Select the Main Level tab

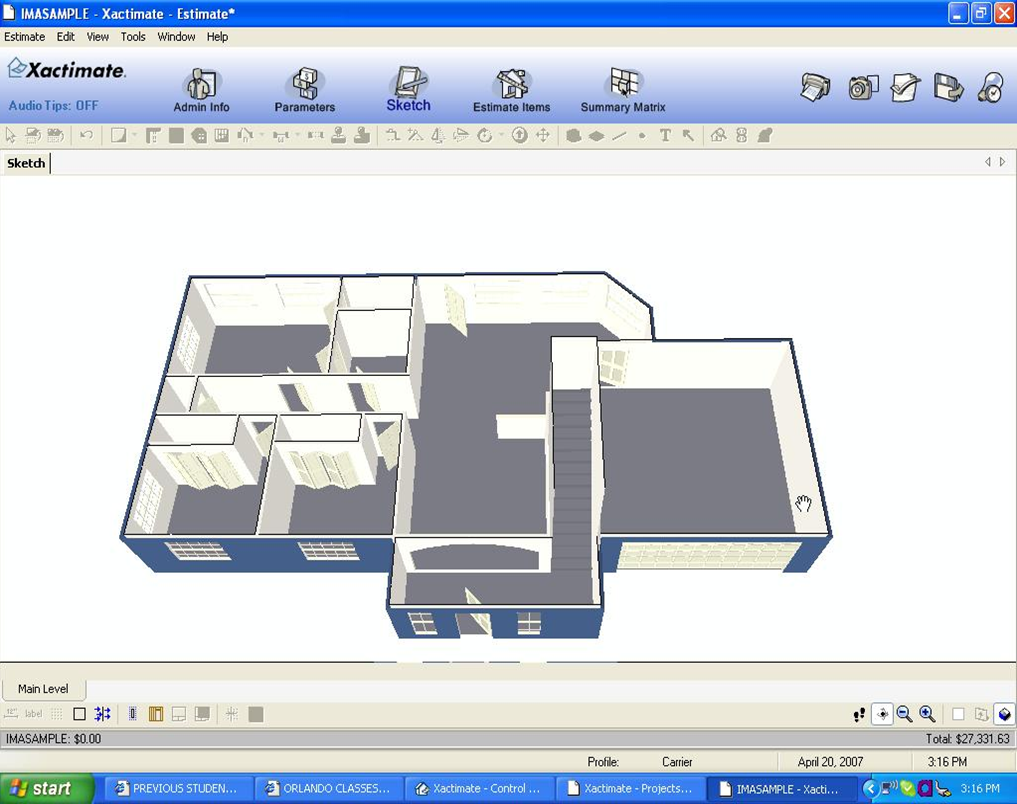point(43,689)
